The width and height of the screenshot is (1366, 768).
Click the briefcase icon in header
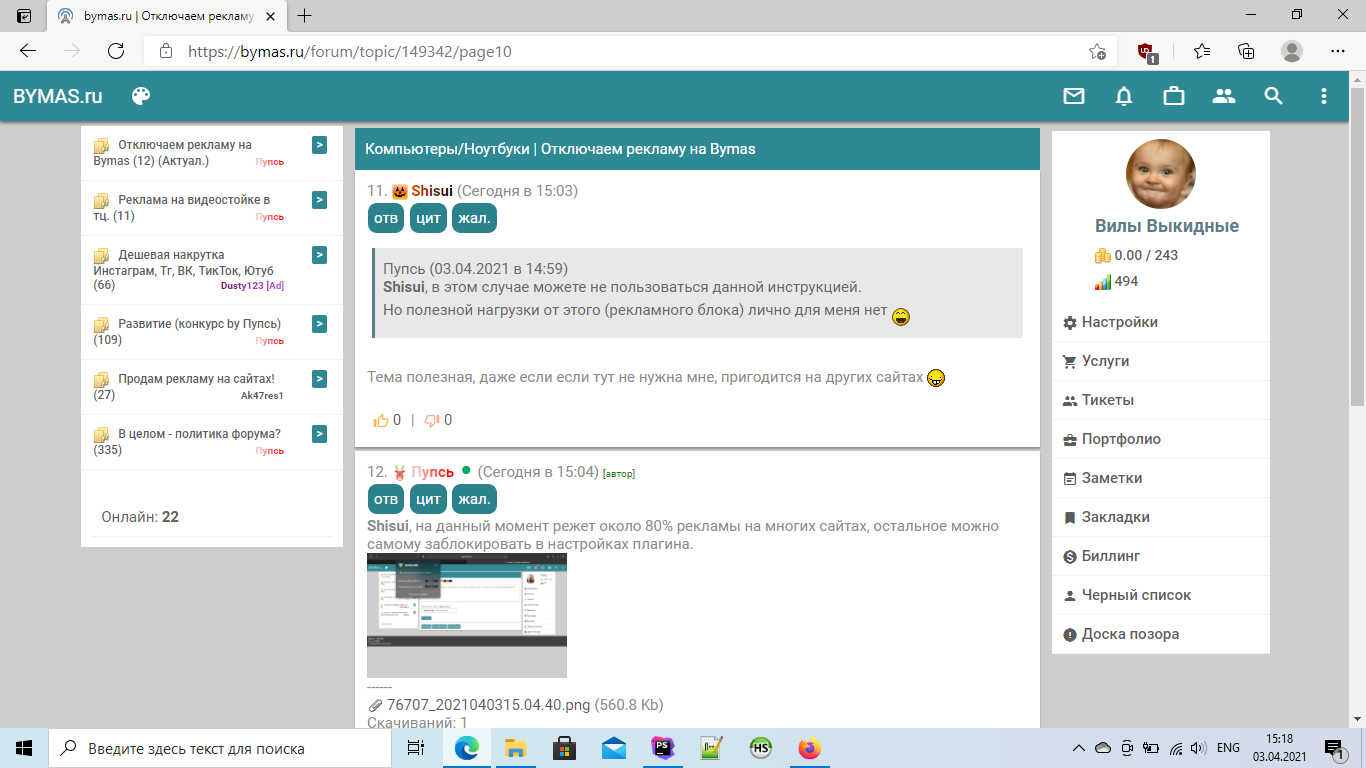(x=1174, y=96)
